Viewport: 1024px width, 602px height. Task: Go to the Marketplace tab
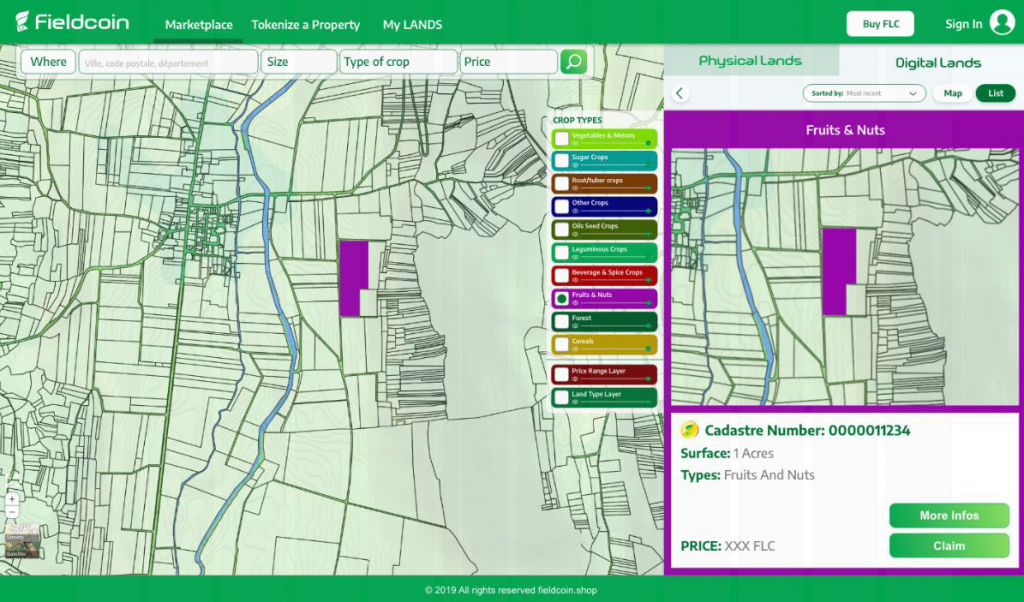199,24
